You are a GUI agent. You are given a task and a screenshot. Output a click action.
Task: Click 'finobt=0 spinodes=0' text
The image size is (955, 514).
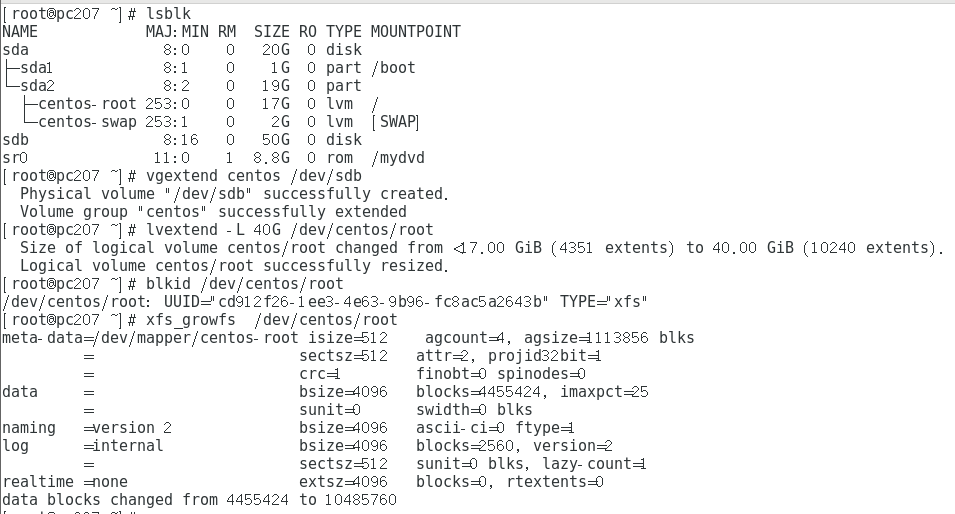501,374
